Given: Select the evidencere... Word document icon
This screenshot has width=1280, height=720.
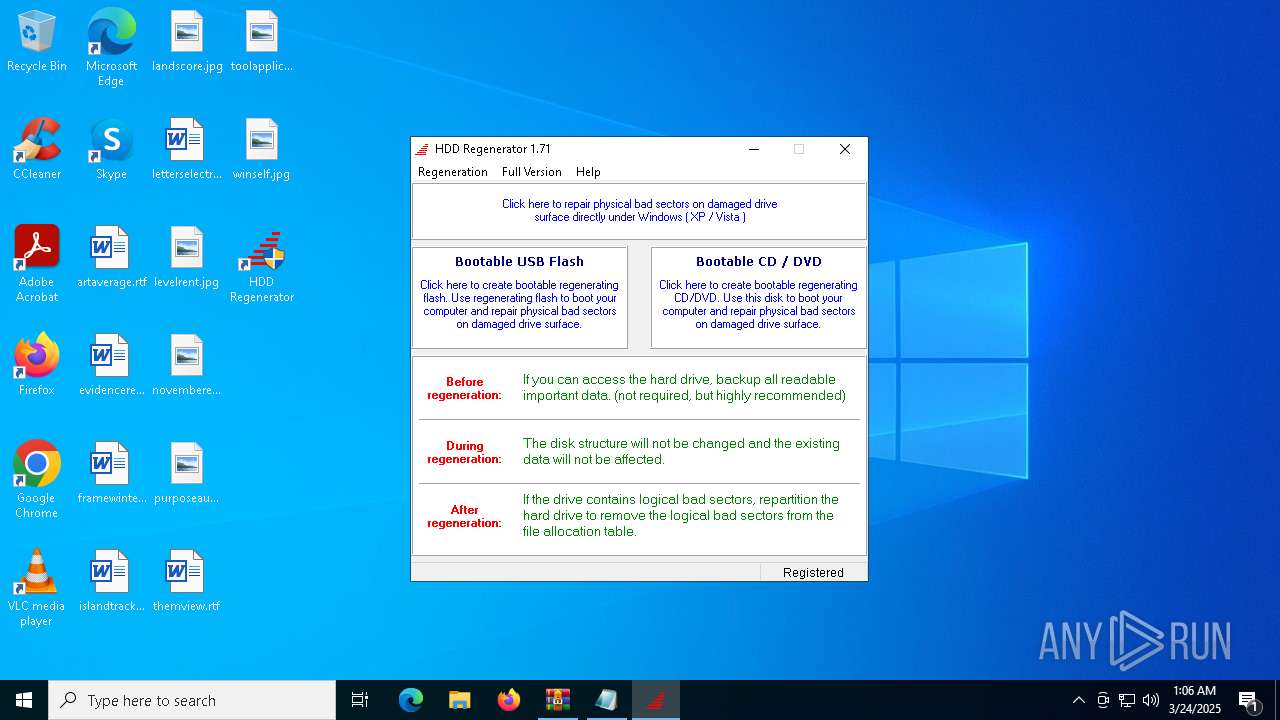Looking at the screenshot, I should (111, 366).
